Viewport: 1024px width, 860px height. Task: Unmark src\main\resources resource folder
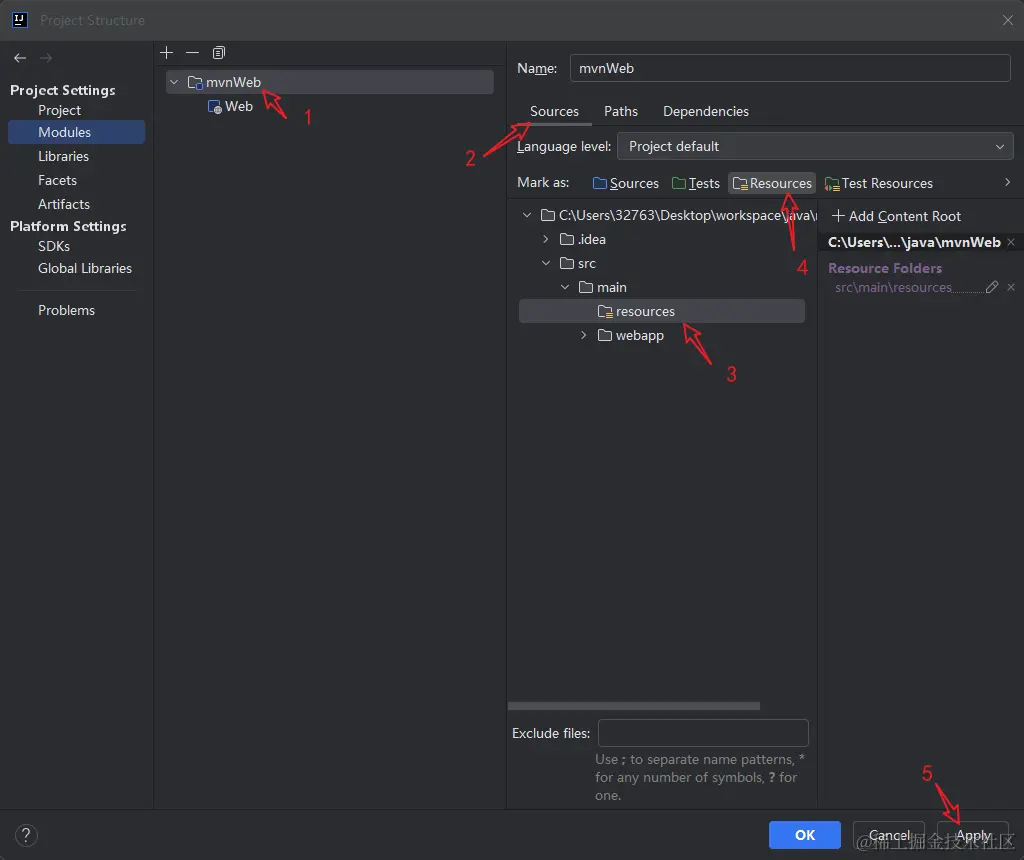point(1011,287)
